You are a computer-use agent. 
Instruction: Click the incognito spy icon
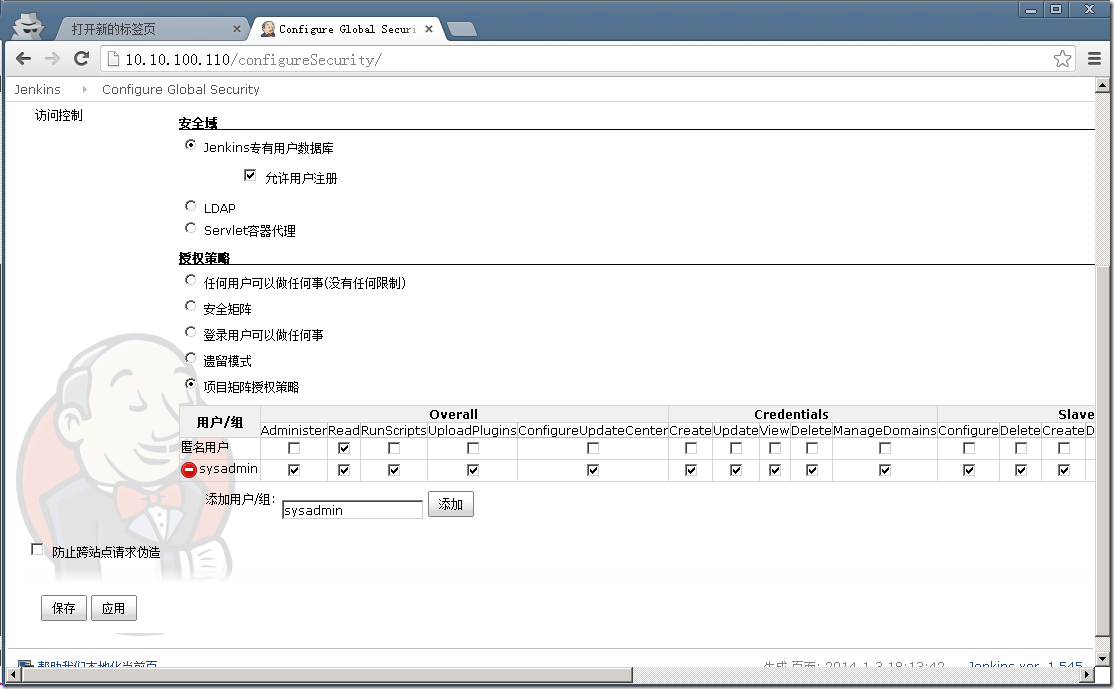click(x=28, y=27)
